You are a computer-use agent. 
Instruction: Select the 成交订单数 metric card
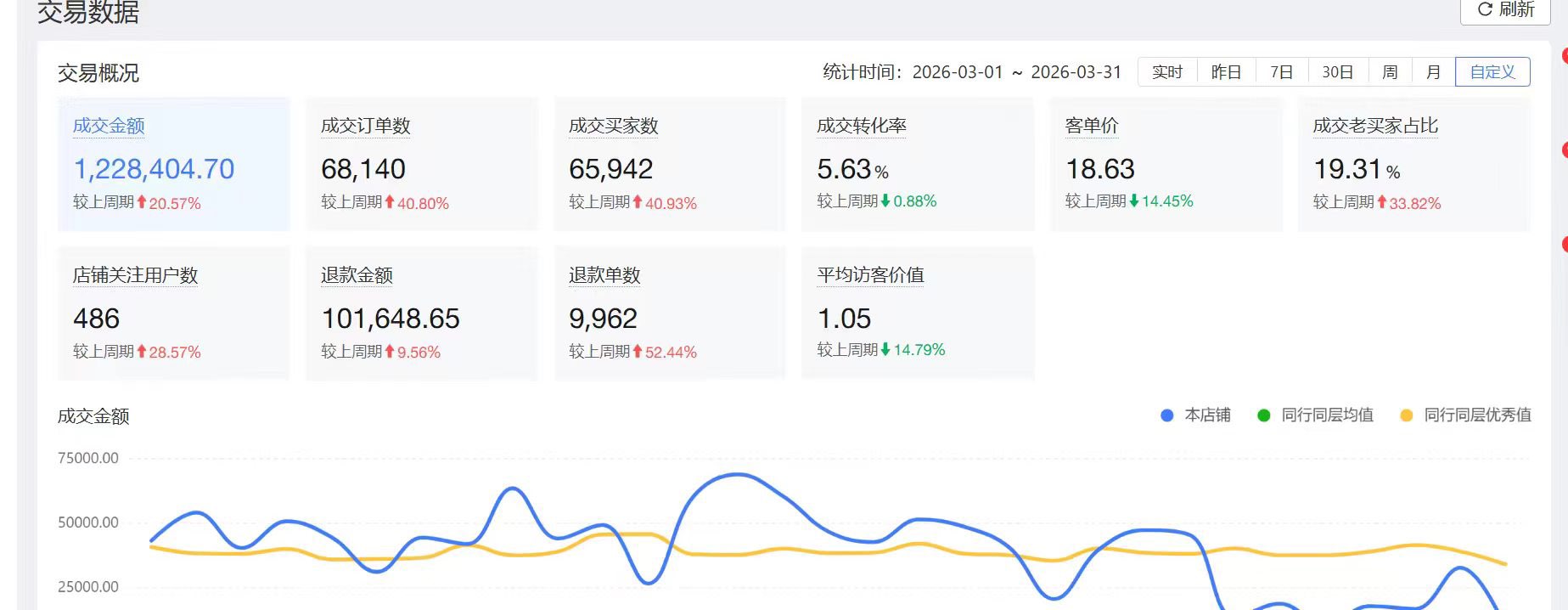click(x=422, y=164)
